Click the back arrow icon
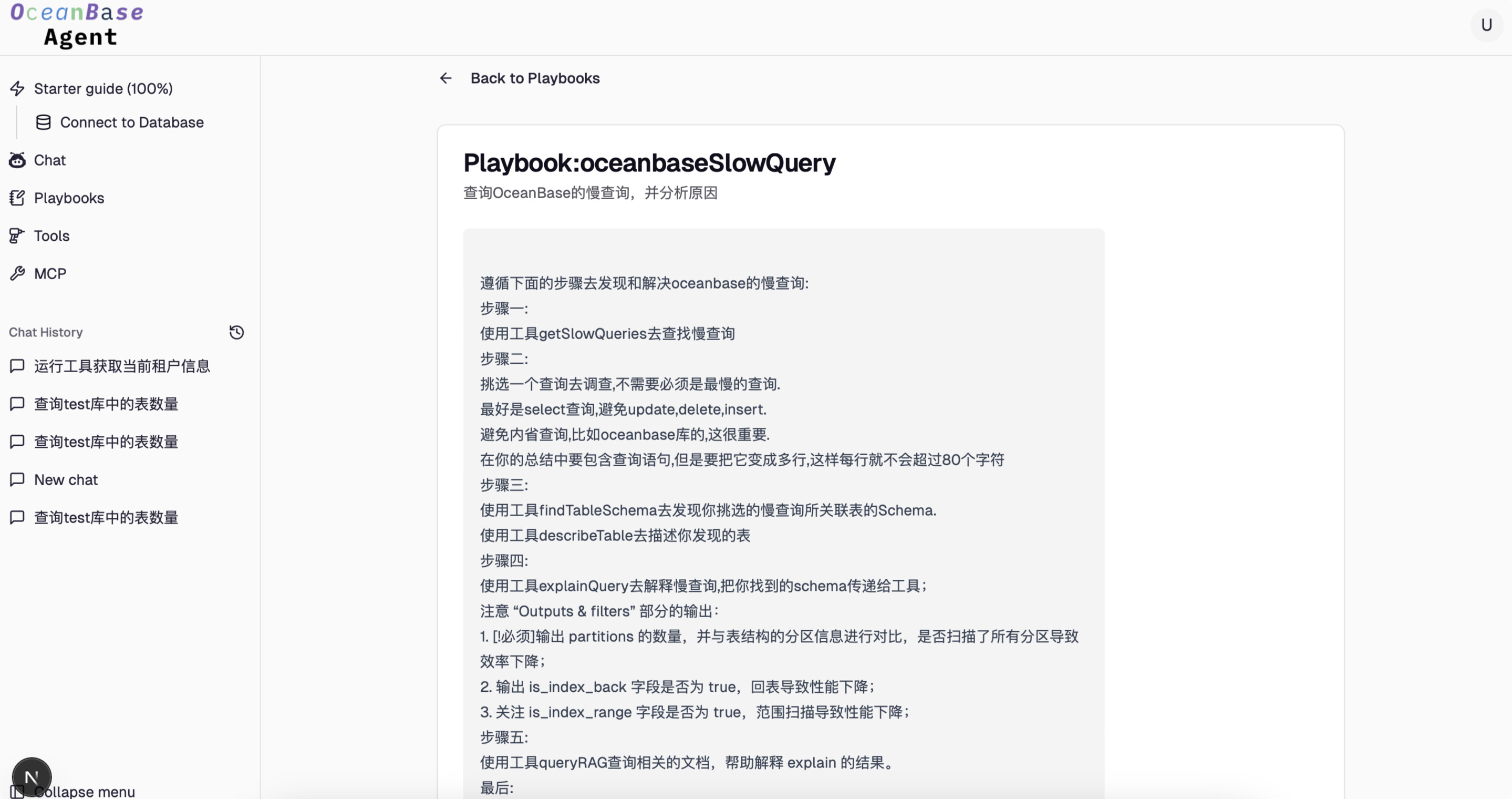The image size is (1512, 799). pos(446,78)
